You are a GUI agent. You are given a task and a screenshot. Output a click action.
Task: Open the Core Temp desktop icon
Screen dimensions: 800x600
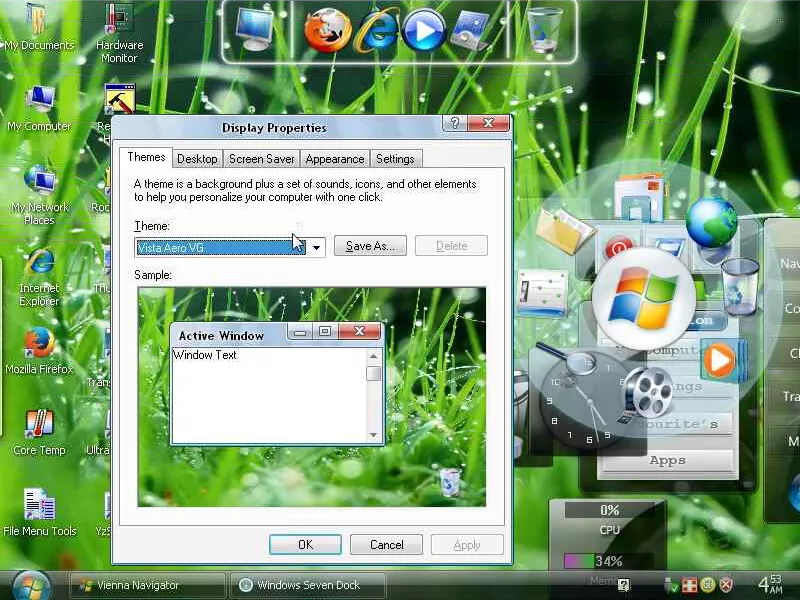39,433
